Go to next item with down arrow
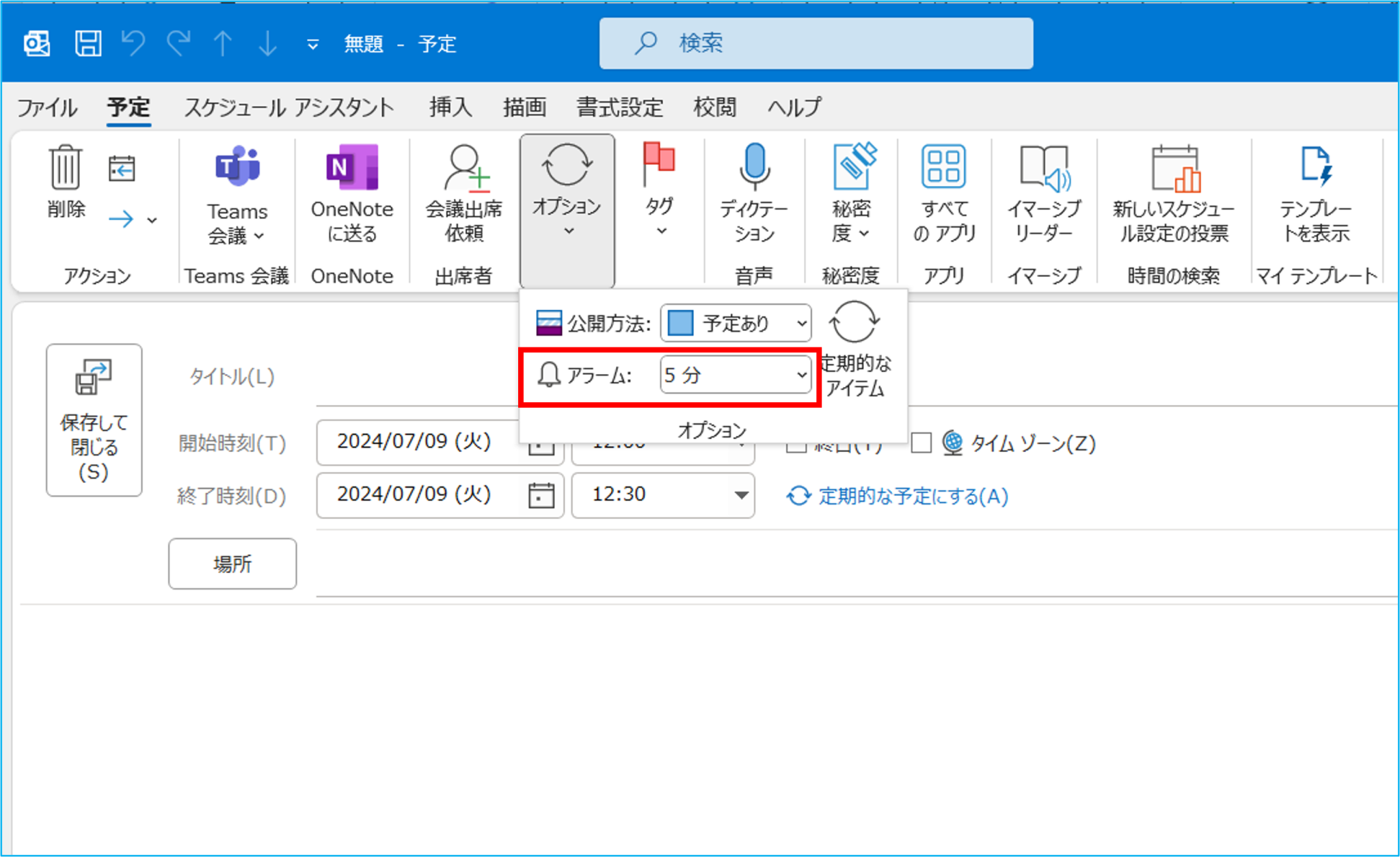Viewport: 1400px width, 857px height. click(x=267, y=44)
